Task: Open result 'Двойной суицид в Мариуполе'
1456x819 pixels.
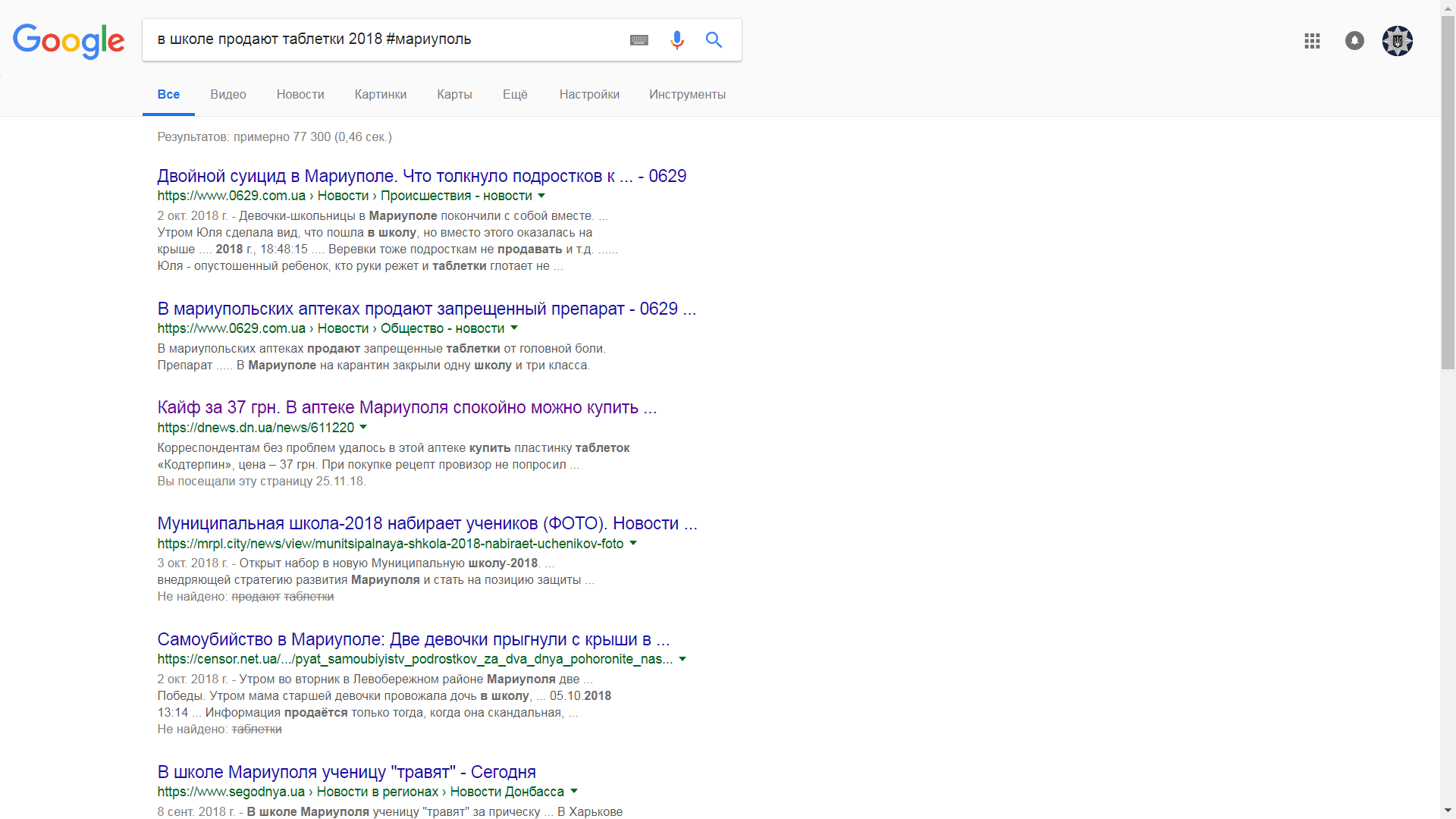Action: [x=422, y=176]
